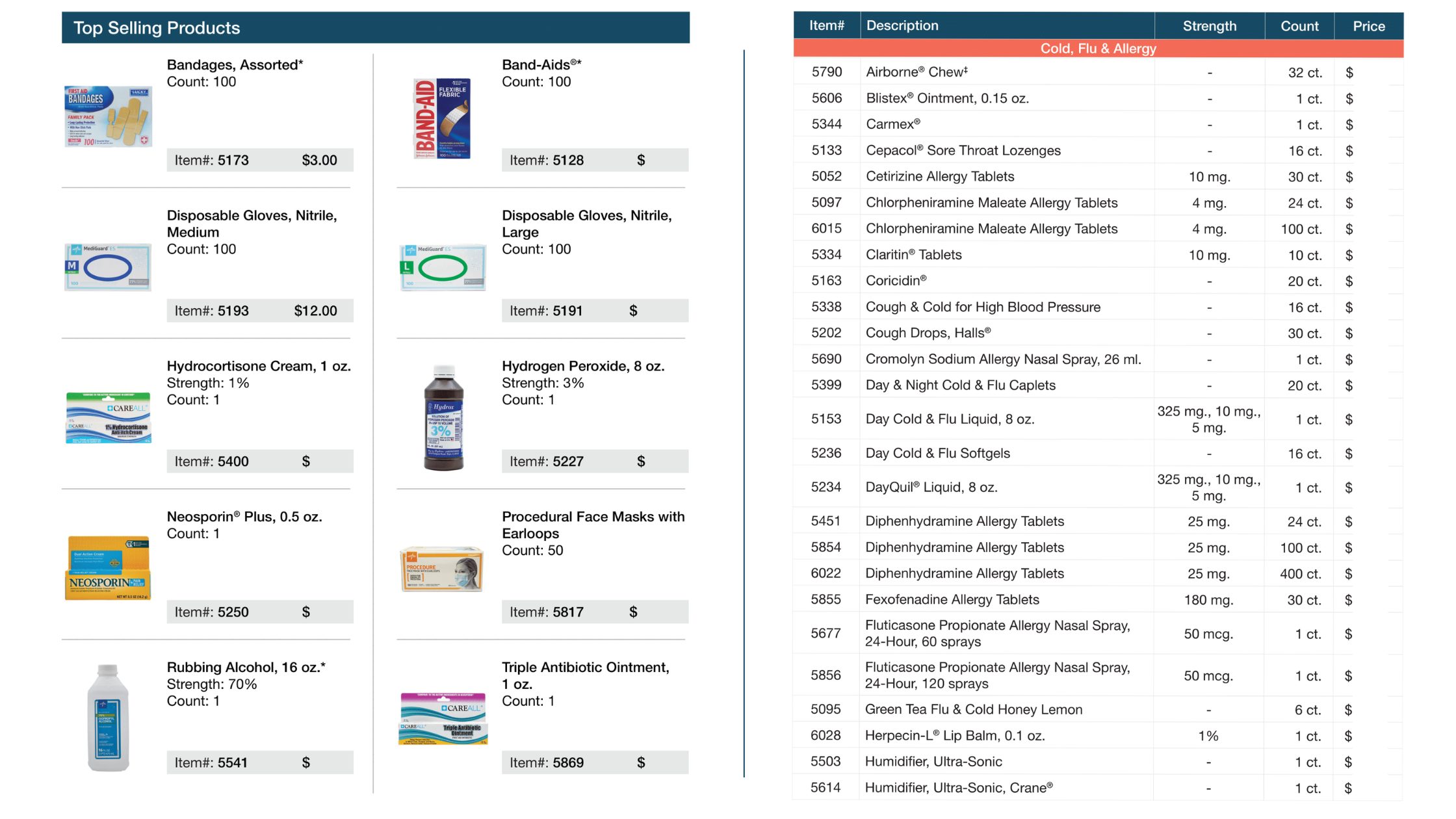Select the $12.00 price for item 5193

coord(315,311)
